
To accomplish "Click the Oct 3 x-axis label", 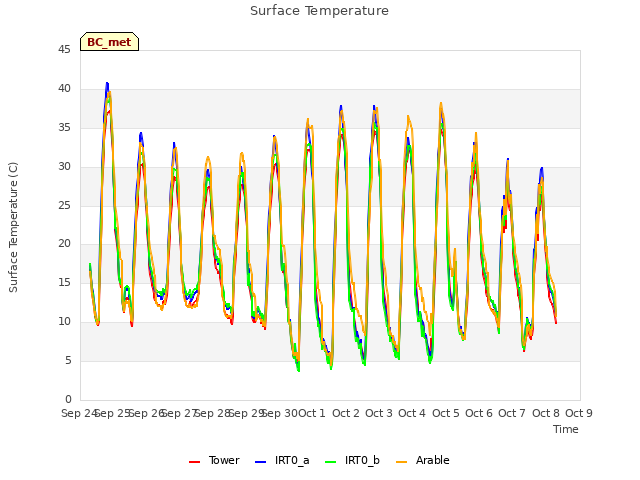I will 379,413.
